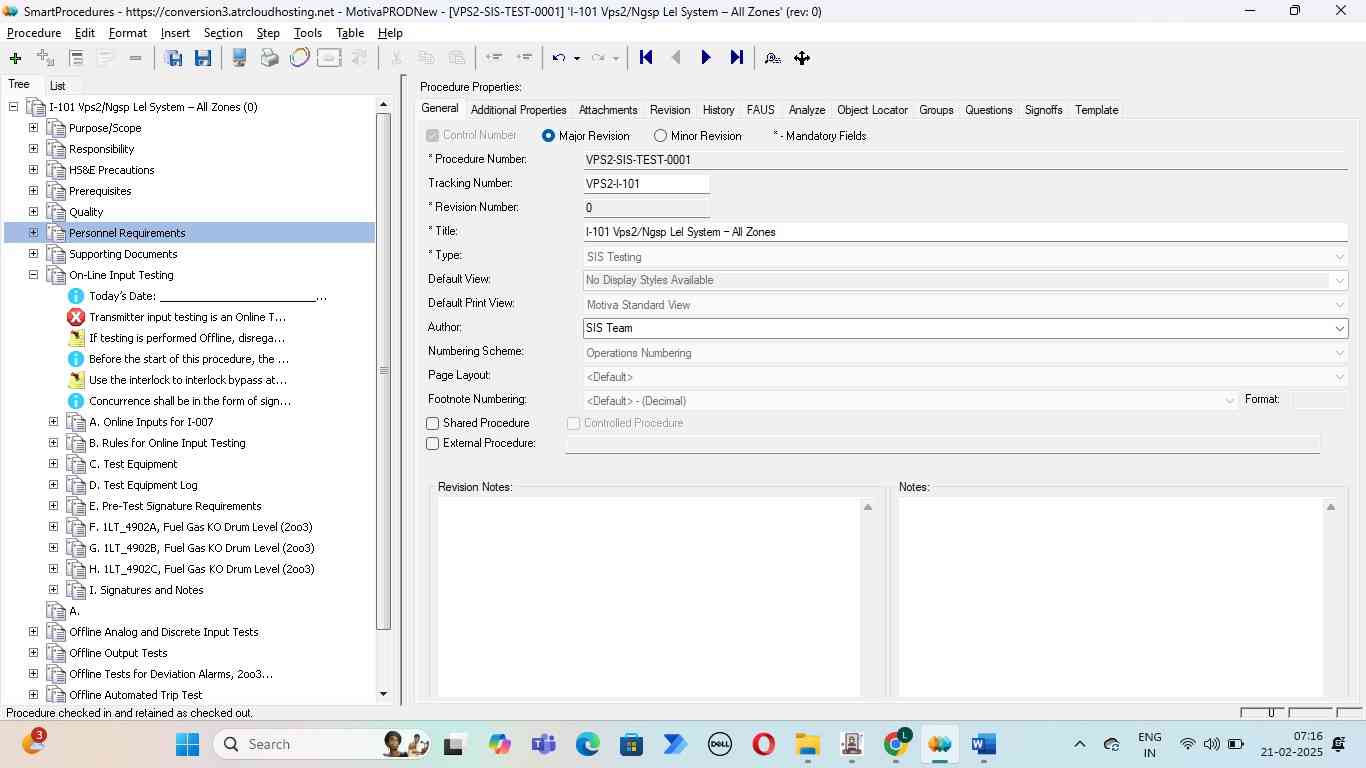Click the indent toolbar icon

click(523, 58)
